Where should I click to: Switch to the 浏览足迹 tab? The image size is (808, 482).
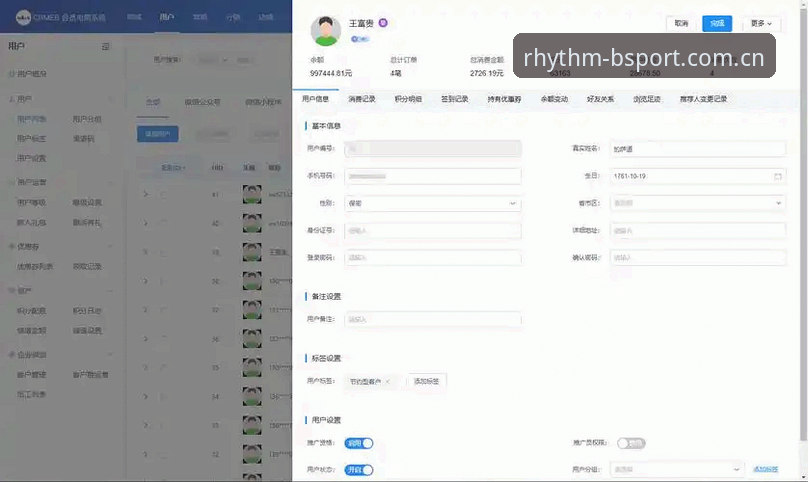pyautogui.click(x=647, y=99)
